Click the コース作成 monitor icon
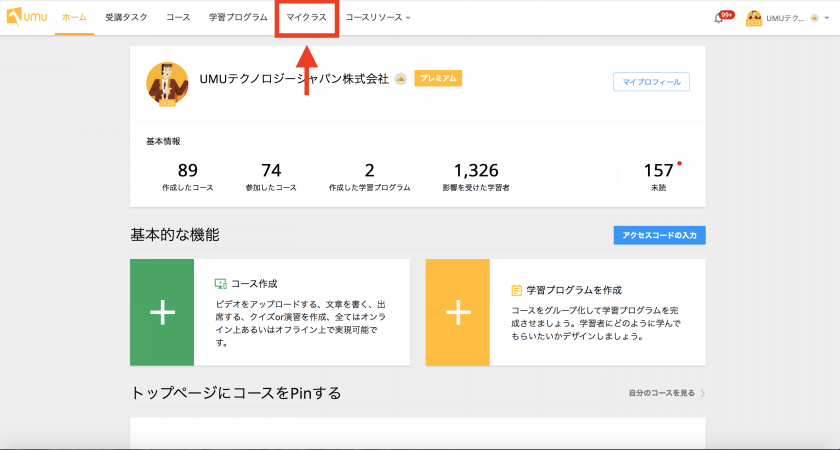 (221, 284)
